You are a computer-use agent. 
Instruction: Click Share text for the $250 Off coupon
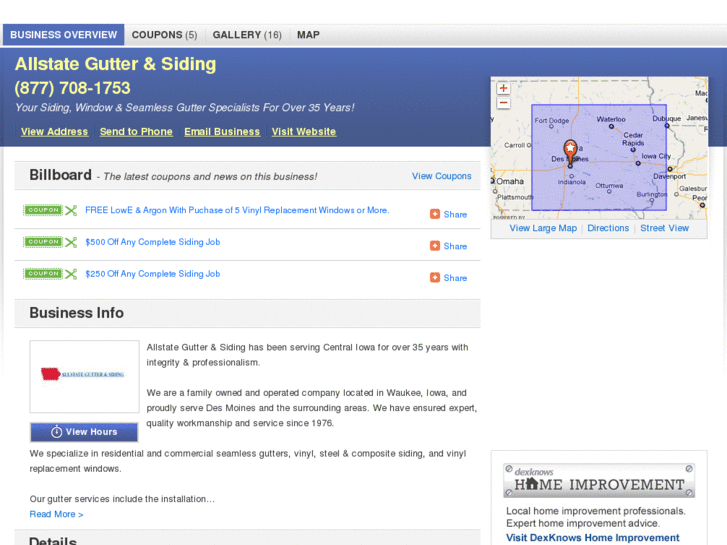coord(455,278)
